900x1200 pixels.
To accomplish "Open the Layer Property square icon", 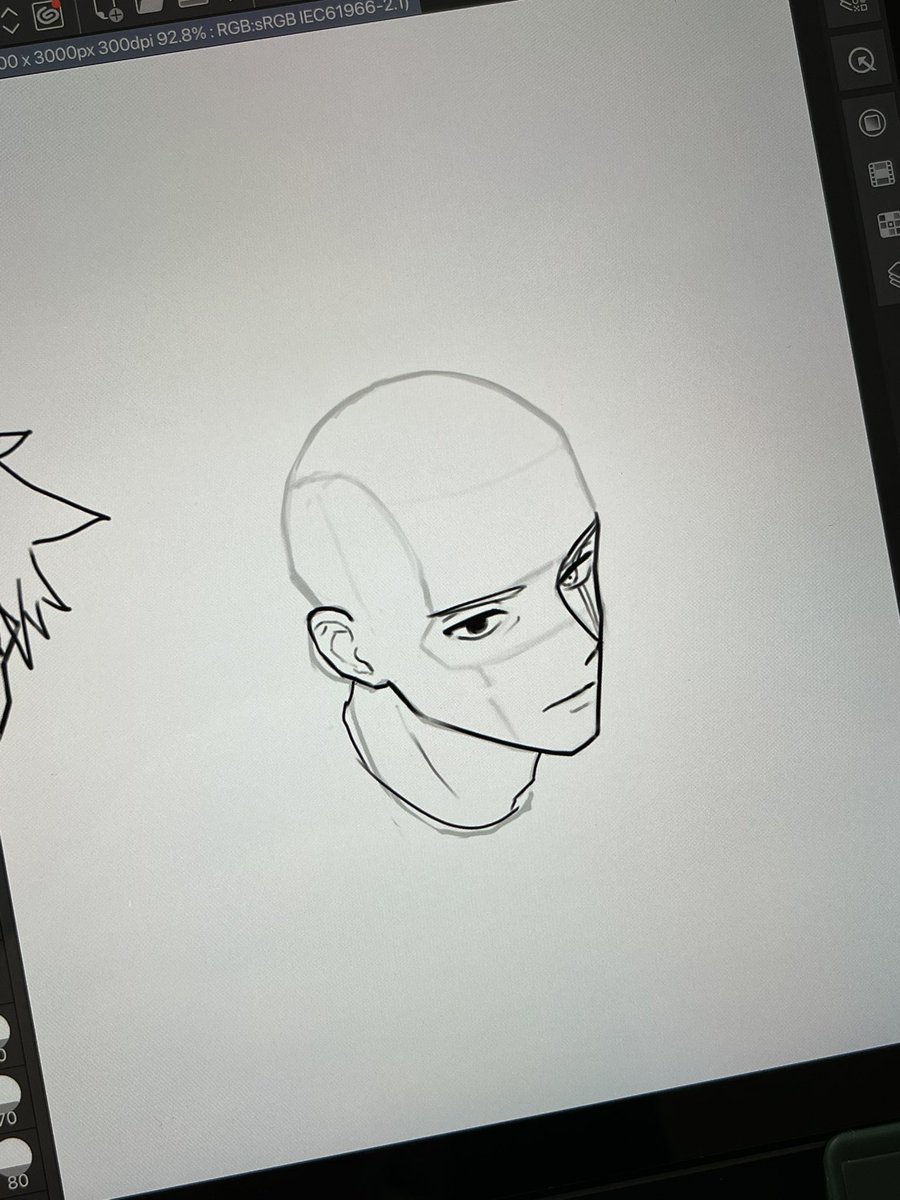I will pos(870,123).
